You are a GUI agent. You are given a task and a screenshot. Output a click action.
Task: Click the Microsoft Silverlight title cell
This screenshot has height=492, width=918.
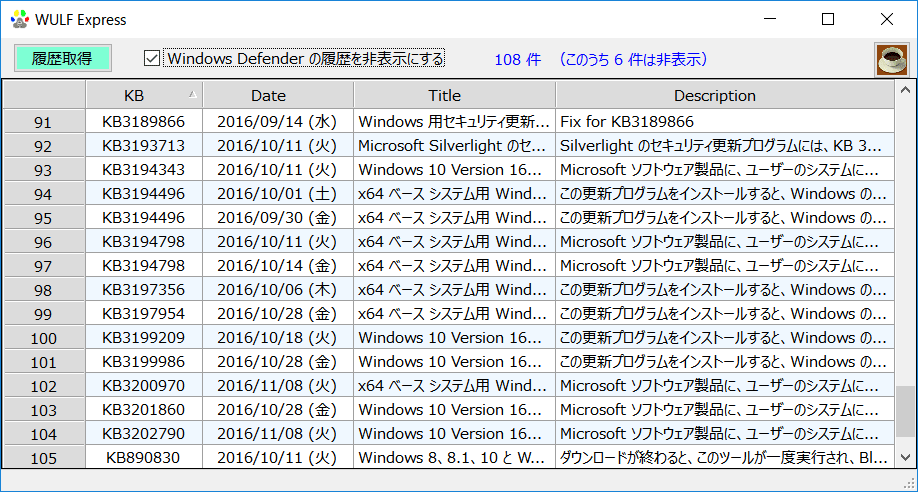click(x=455, y=145)
